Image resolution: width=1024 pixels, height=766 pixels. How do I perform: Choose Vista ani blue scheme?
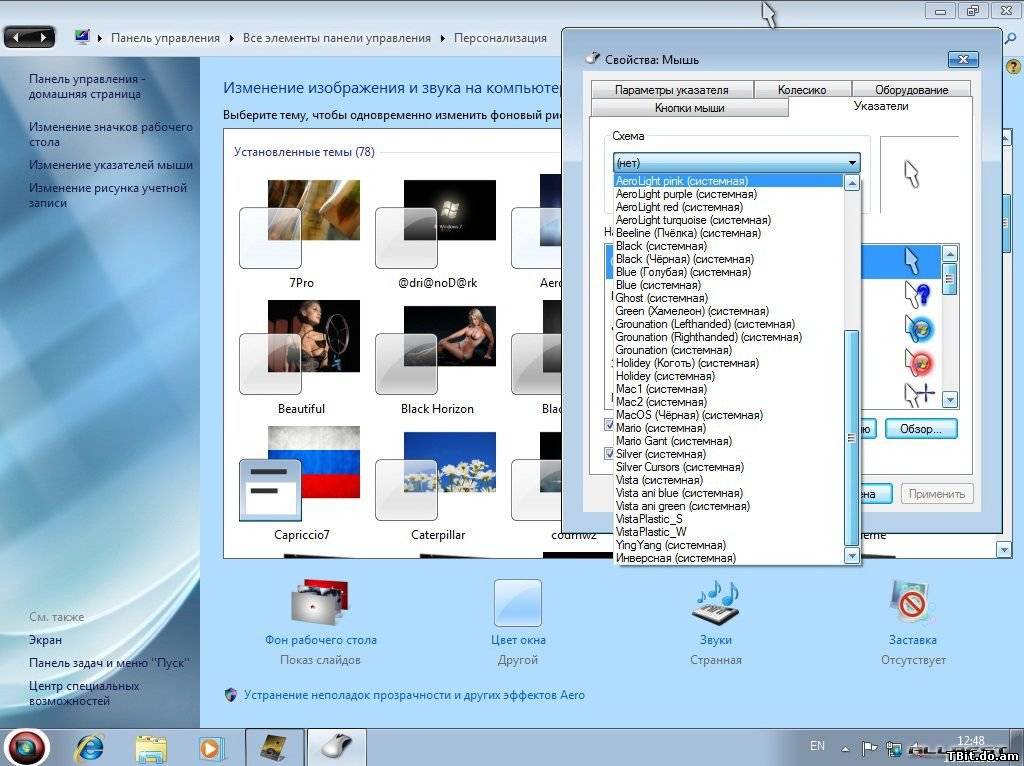(x=728, y=493)
